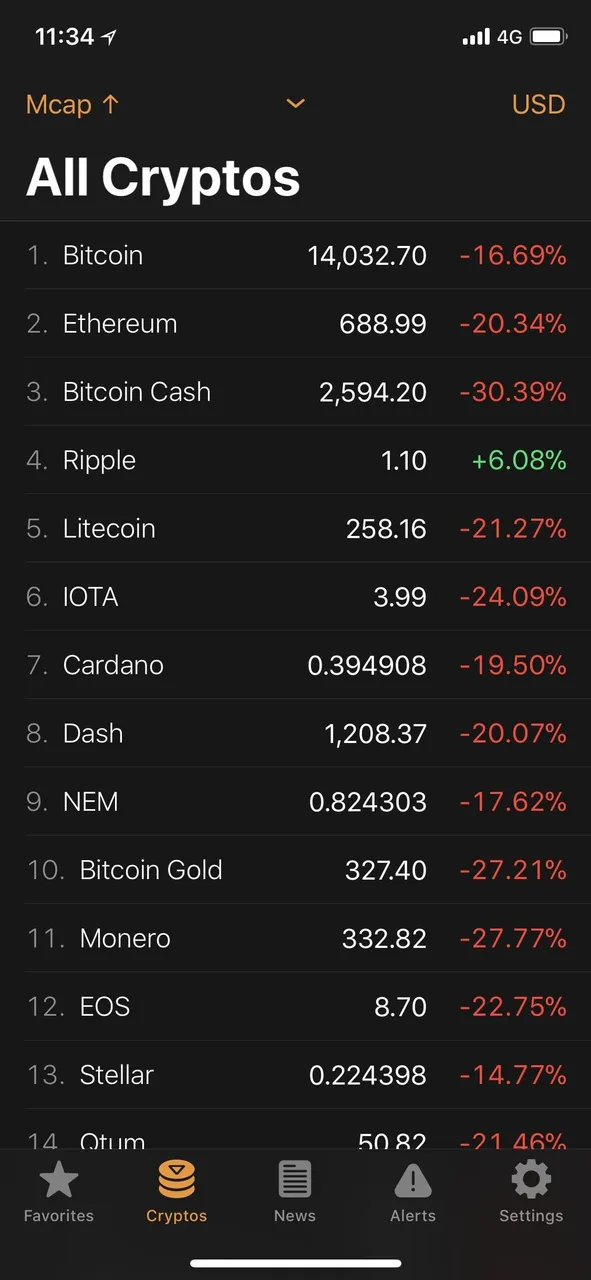Open the Monero listing
Screen dimensions: 591x1280
[x=296, y=938]
